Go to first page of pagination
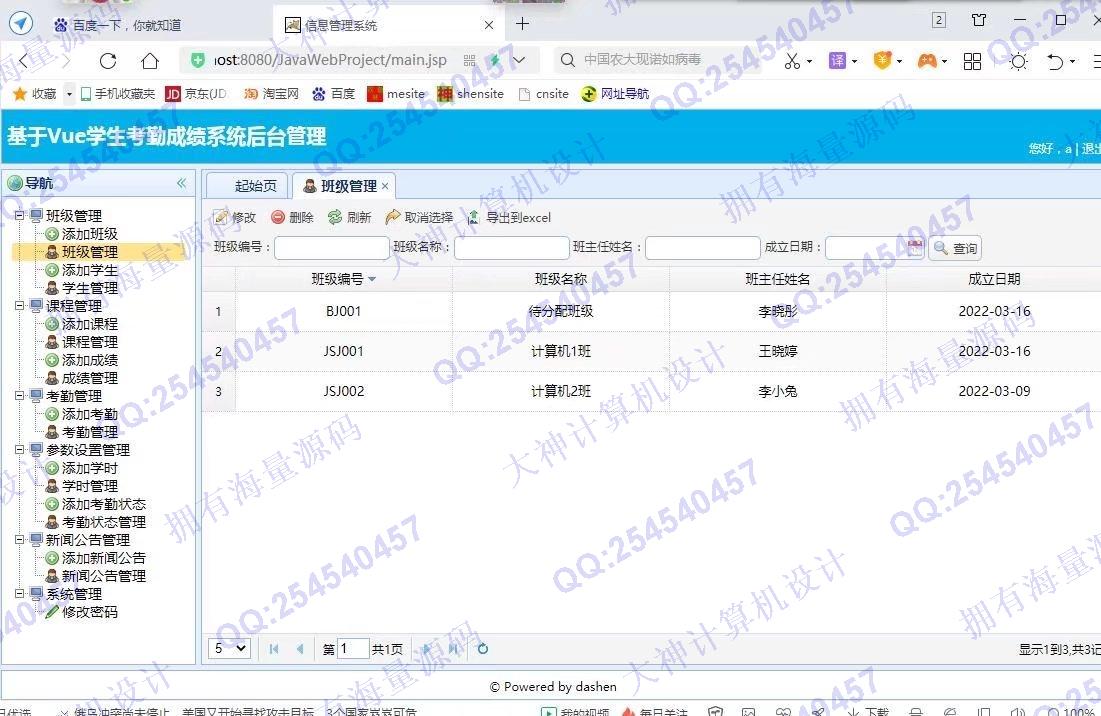The width and height of the screenshot is (1101, 716). click(274, 649)
